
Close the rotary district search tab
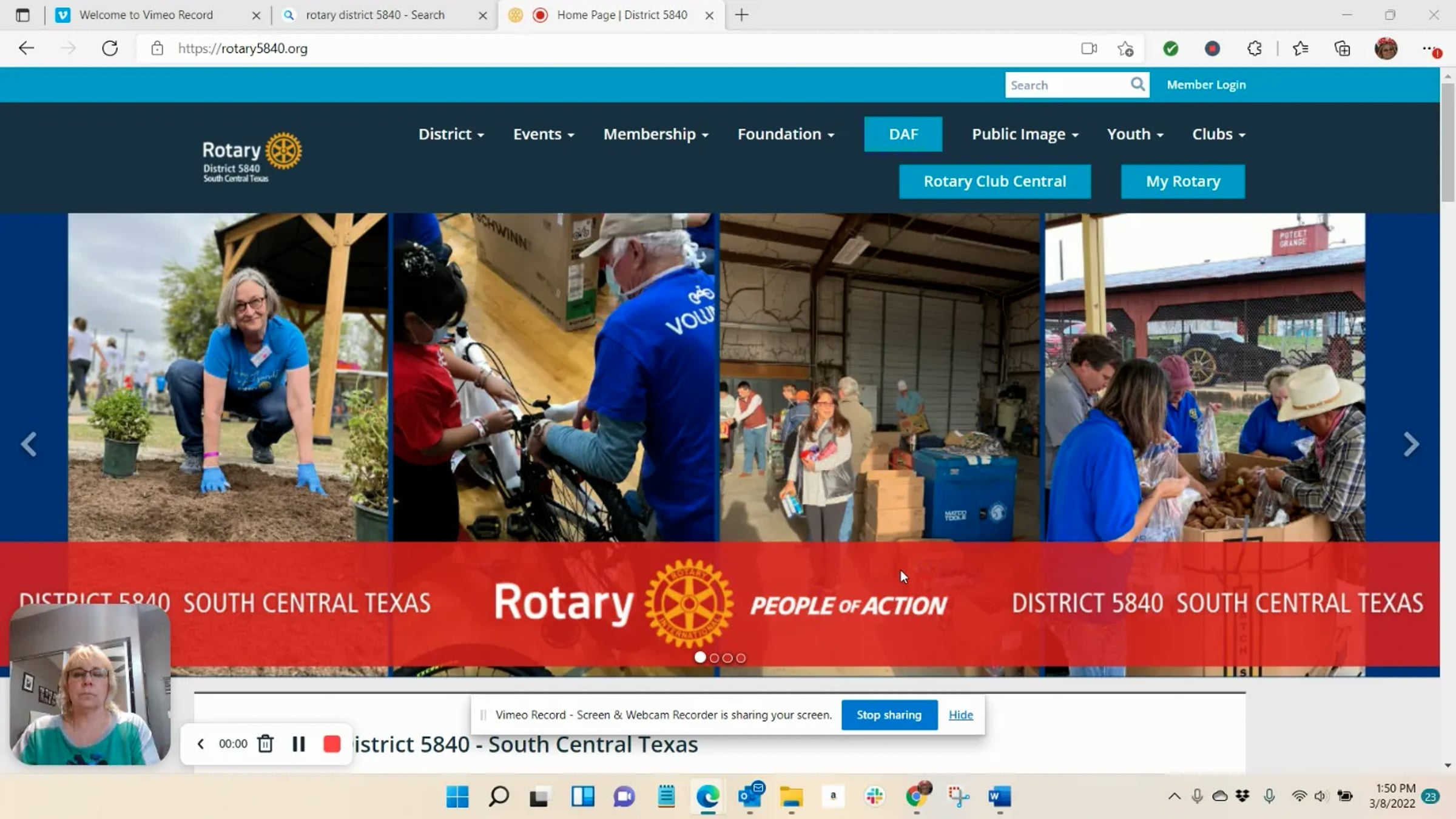point(483,16)
